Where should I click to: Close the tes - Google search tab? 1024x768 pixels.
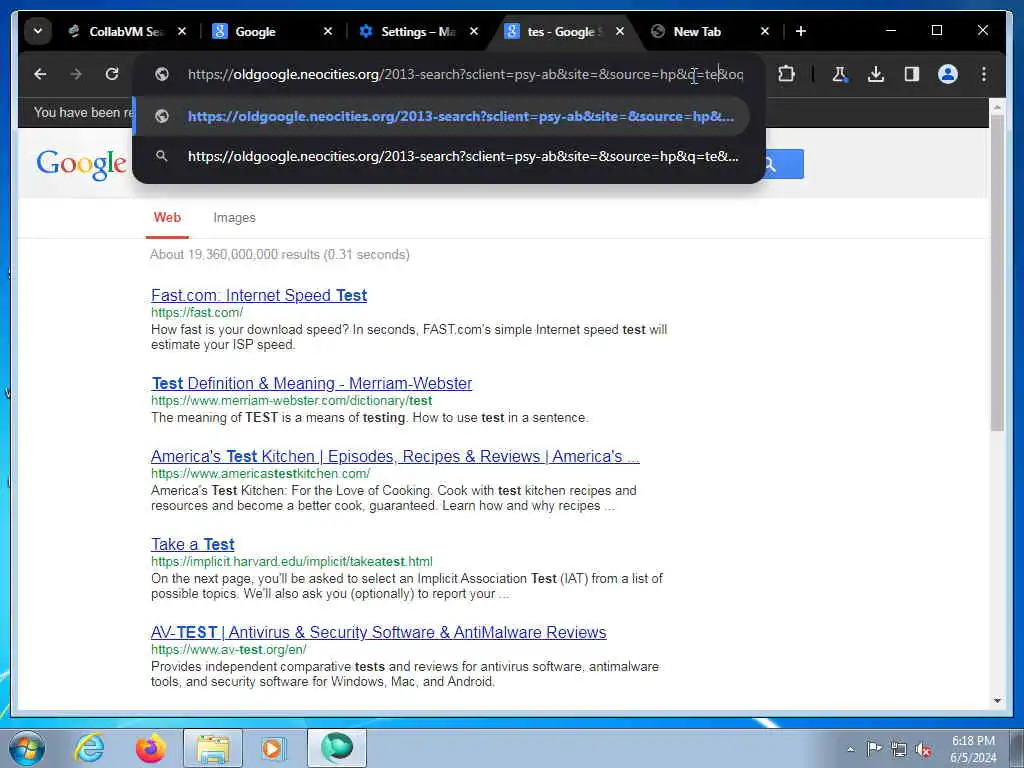[620, 31]
